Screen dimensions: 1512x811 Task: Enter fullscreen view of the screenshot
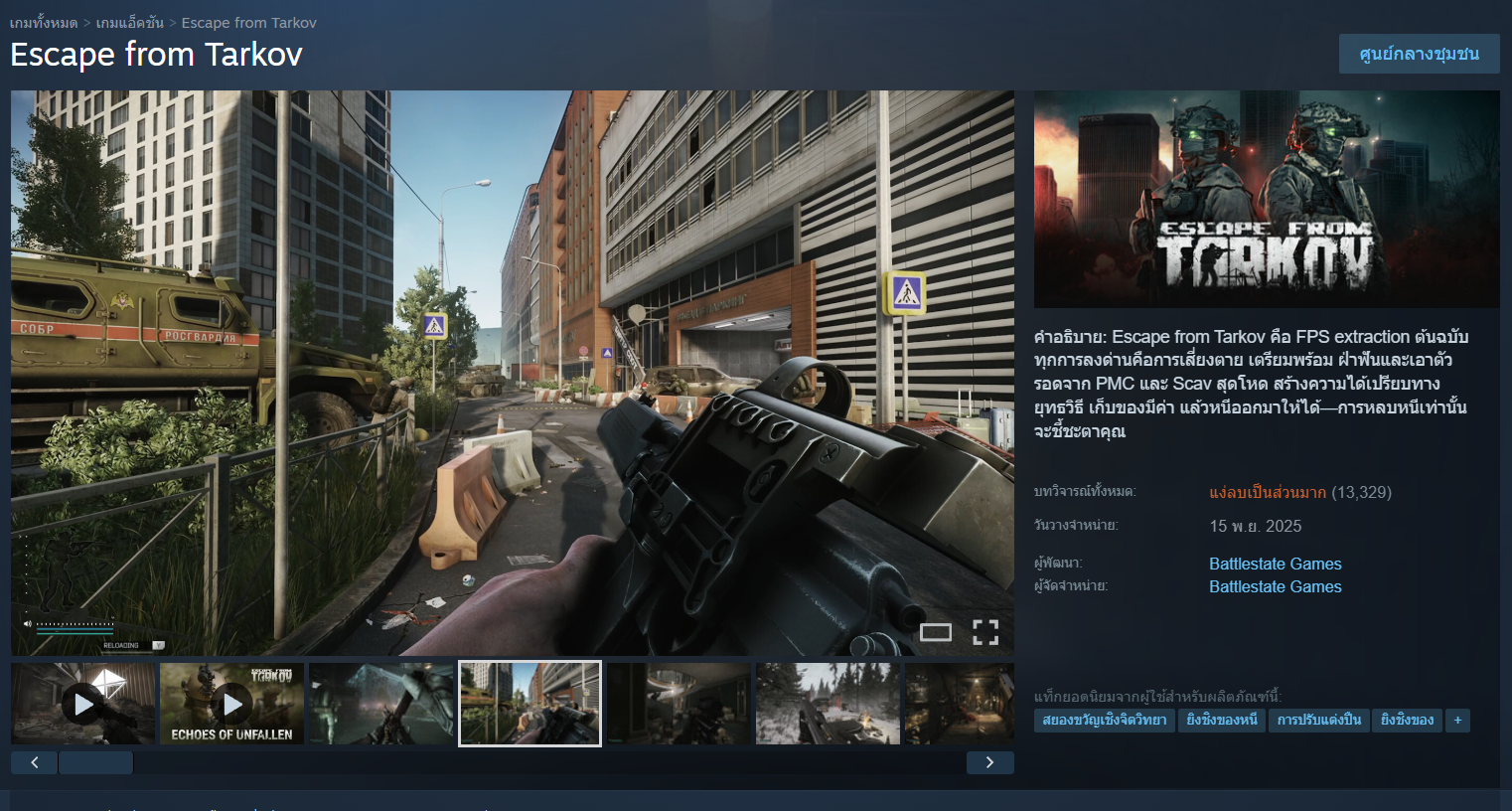(984, 632)
